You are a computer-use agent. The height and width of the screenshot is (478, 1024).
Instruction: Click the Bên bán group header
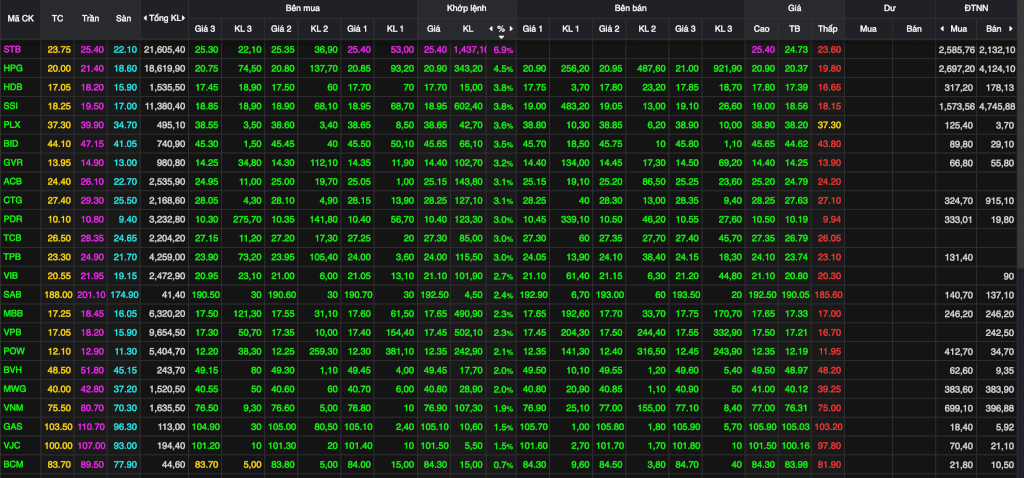630,8
